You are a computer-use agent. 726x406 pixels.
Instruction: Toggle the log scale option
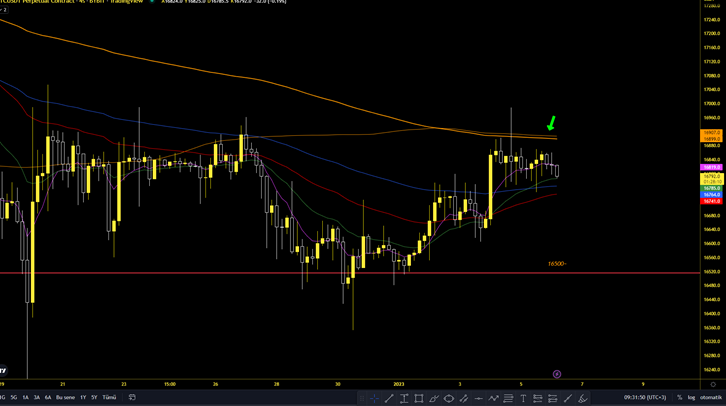point(692,398)
